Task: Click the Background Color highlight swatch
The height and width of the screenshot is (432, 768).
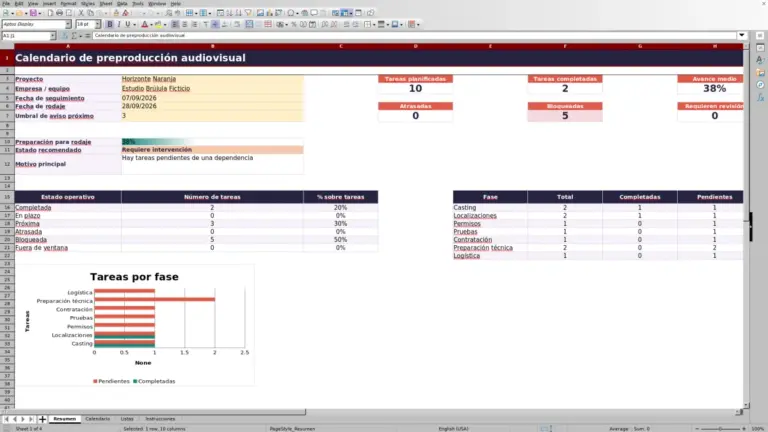Action: click(x=158, y=24)
